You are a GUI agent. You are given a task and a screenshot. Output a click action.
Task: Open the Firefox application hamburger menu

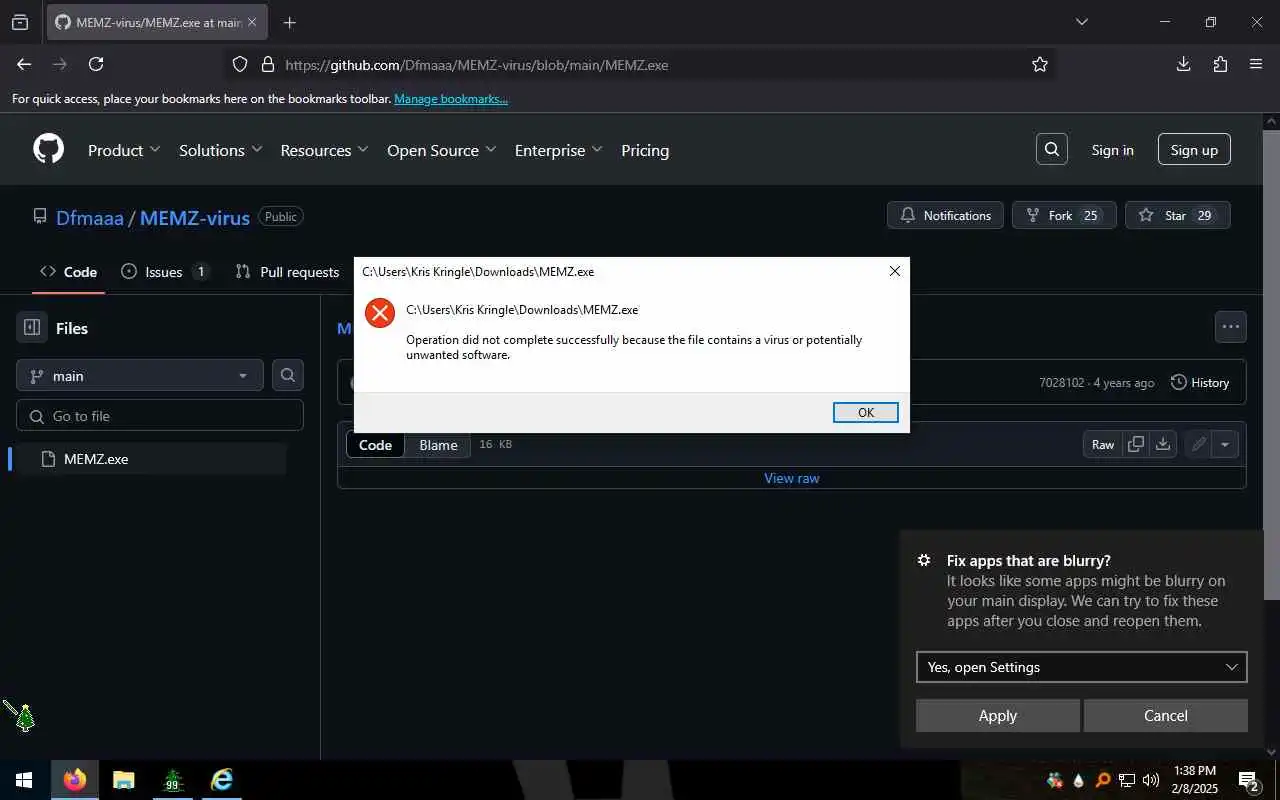point(1256,64)
